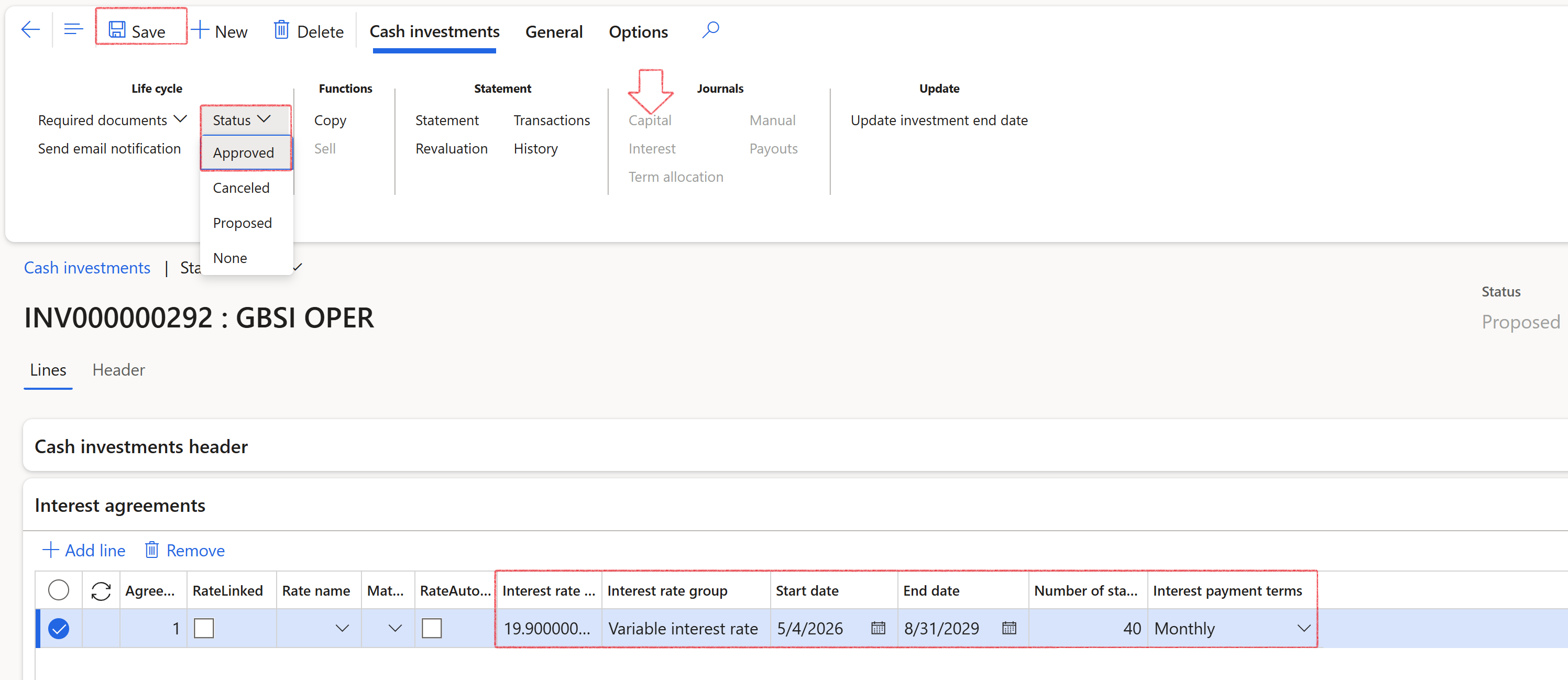Click the Copy function

(330, 120)
